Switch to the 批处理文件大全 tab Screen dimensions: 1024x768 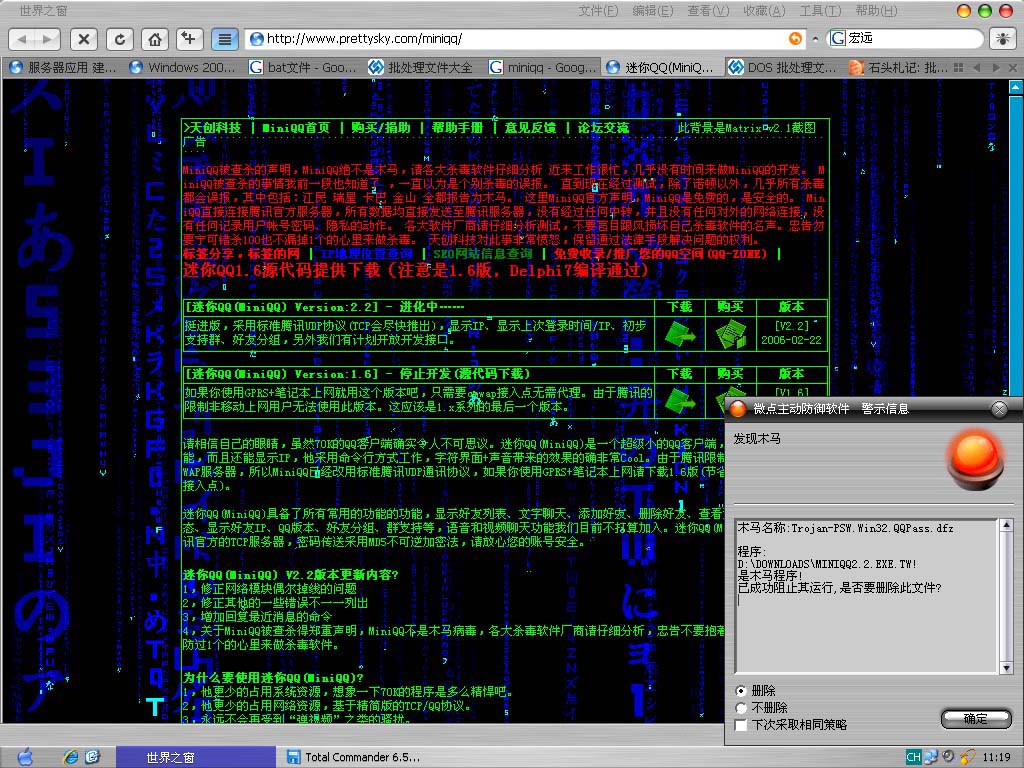click(424, 67)
